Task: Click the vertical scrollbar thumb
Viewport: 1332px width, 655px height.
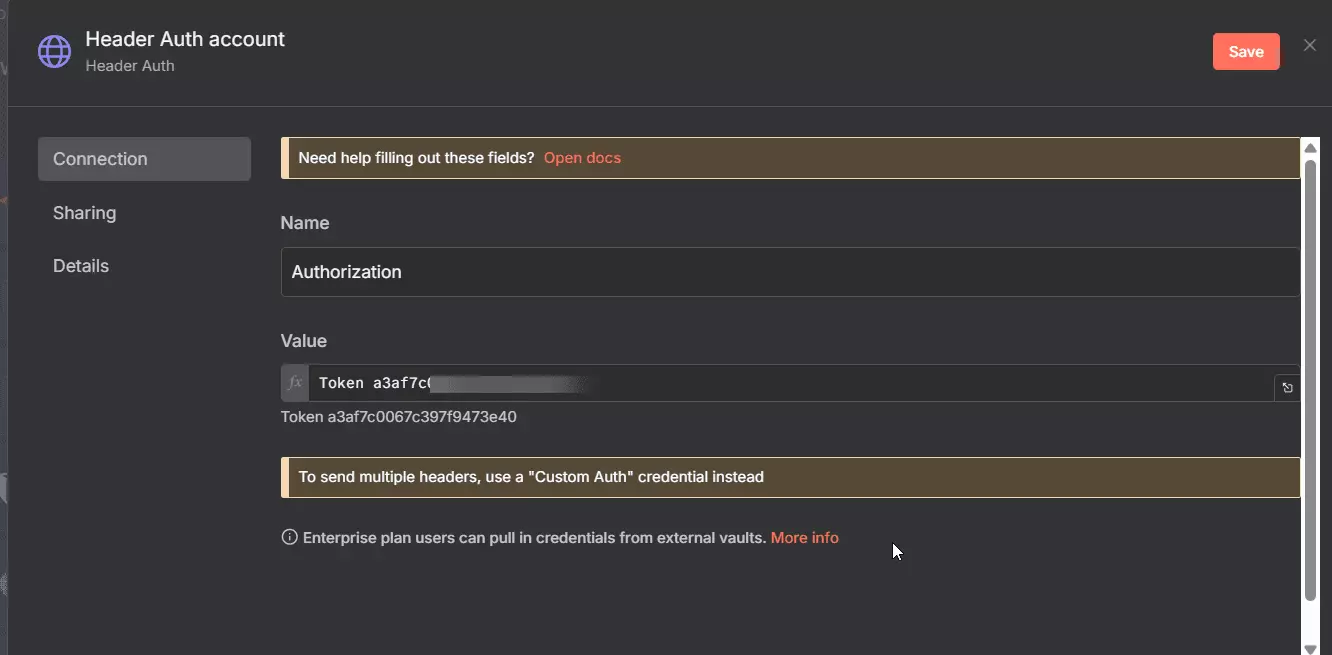Action: point(1310,380)
